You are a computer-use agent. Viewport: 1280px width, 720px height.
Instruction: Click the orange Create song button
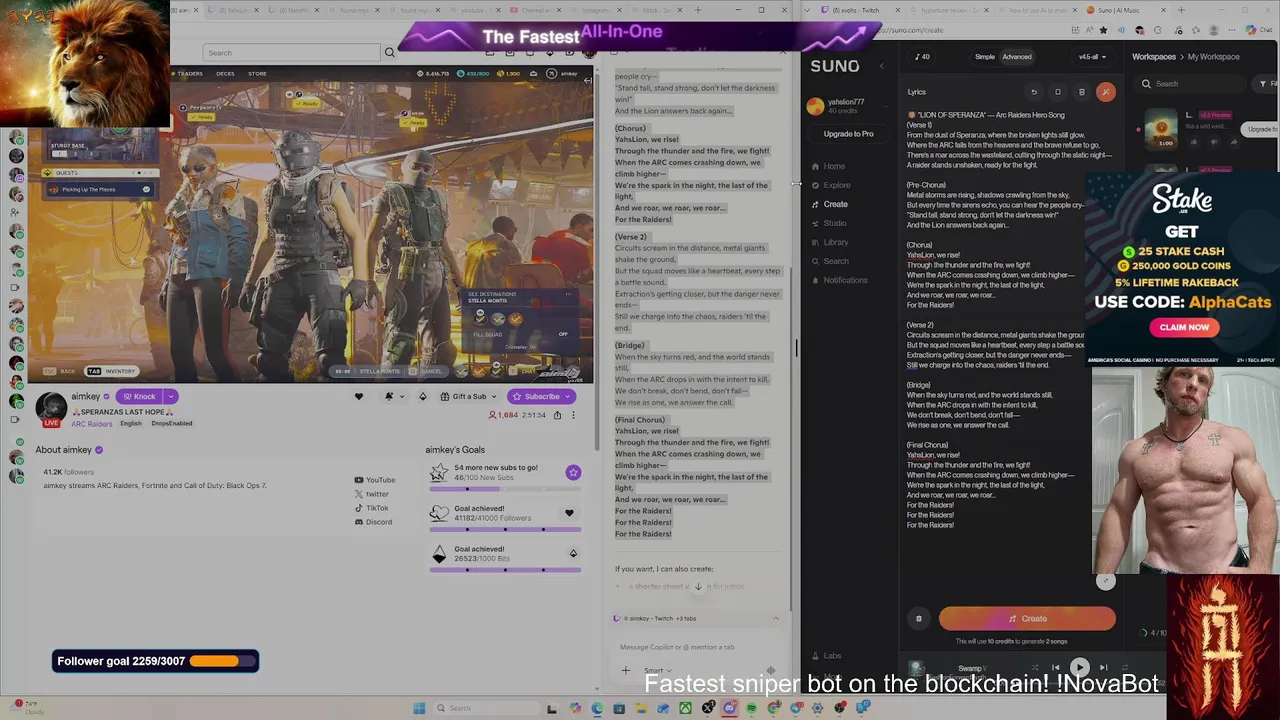[1027, 619]
